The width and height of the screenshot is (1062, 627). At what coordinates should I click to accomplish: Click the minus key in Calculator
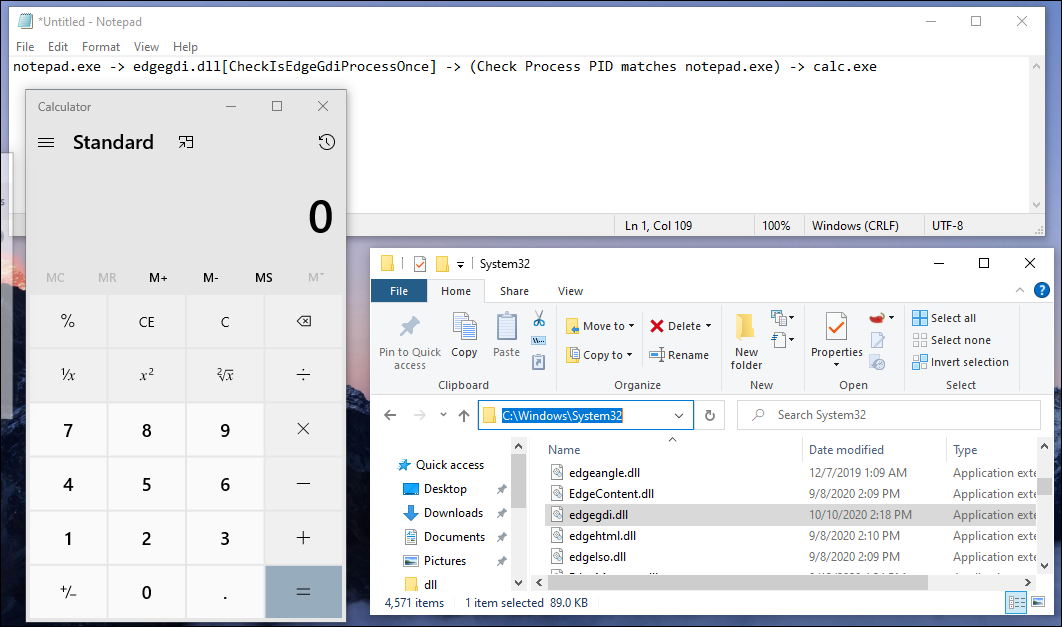(303, 483)
